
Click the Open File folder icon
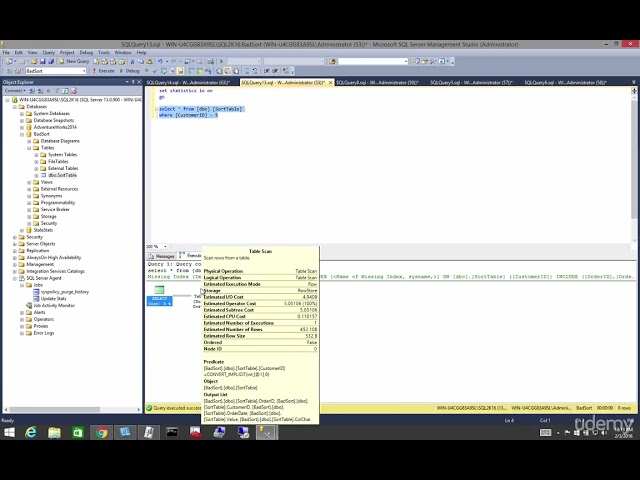click(34, 61)
